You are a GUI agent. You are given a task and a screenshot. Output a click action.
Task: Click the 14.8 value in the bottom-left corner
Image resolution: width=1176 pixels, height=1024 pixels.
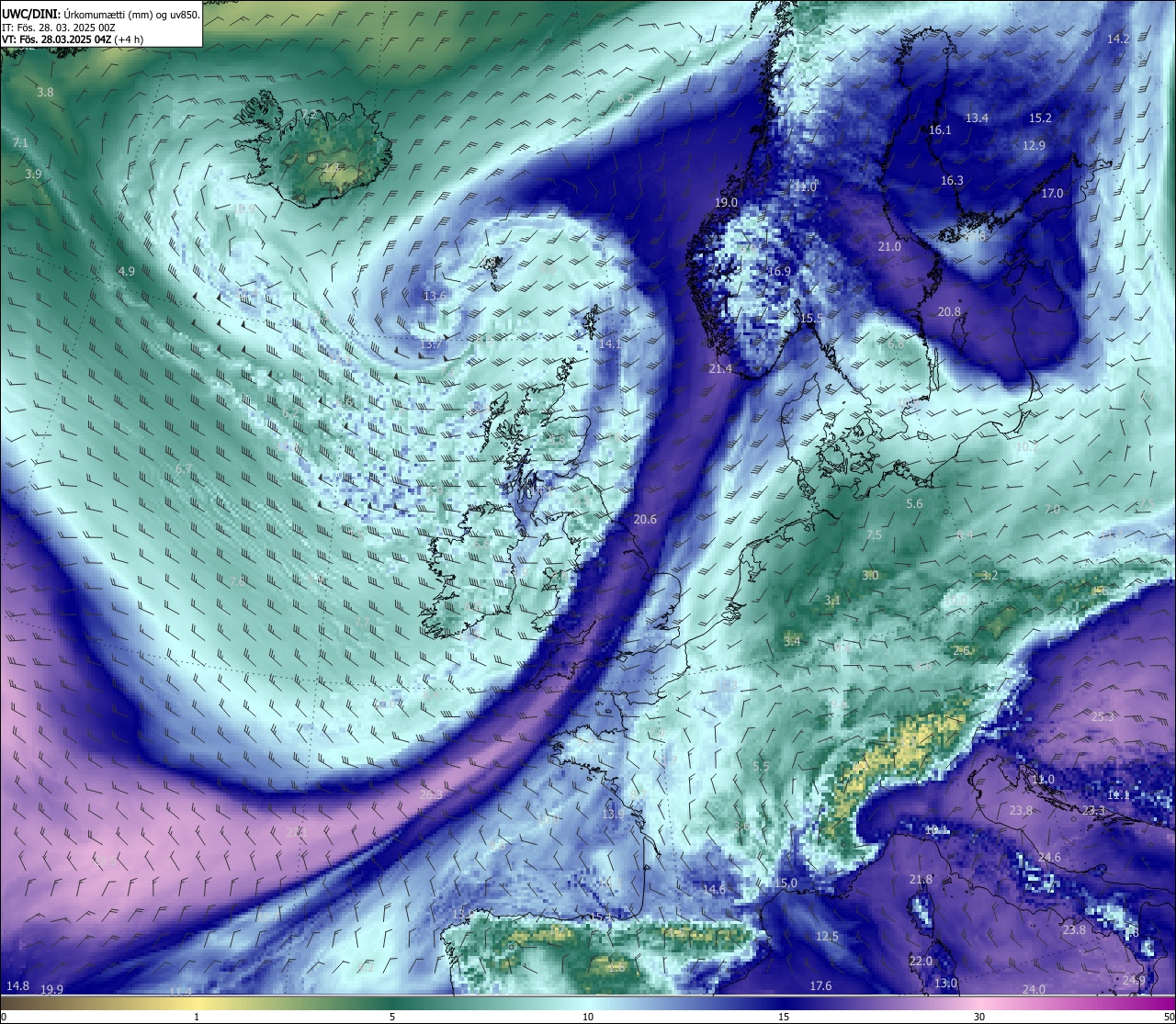(x=17, y=986)
